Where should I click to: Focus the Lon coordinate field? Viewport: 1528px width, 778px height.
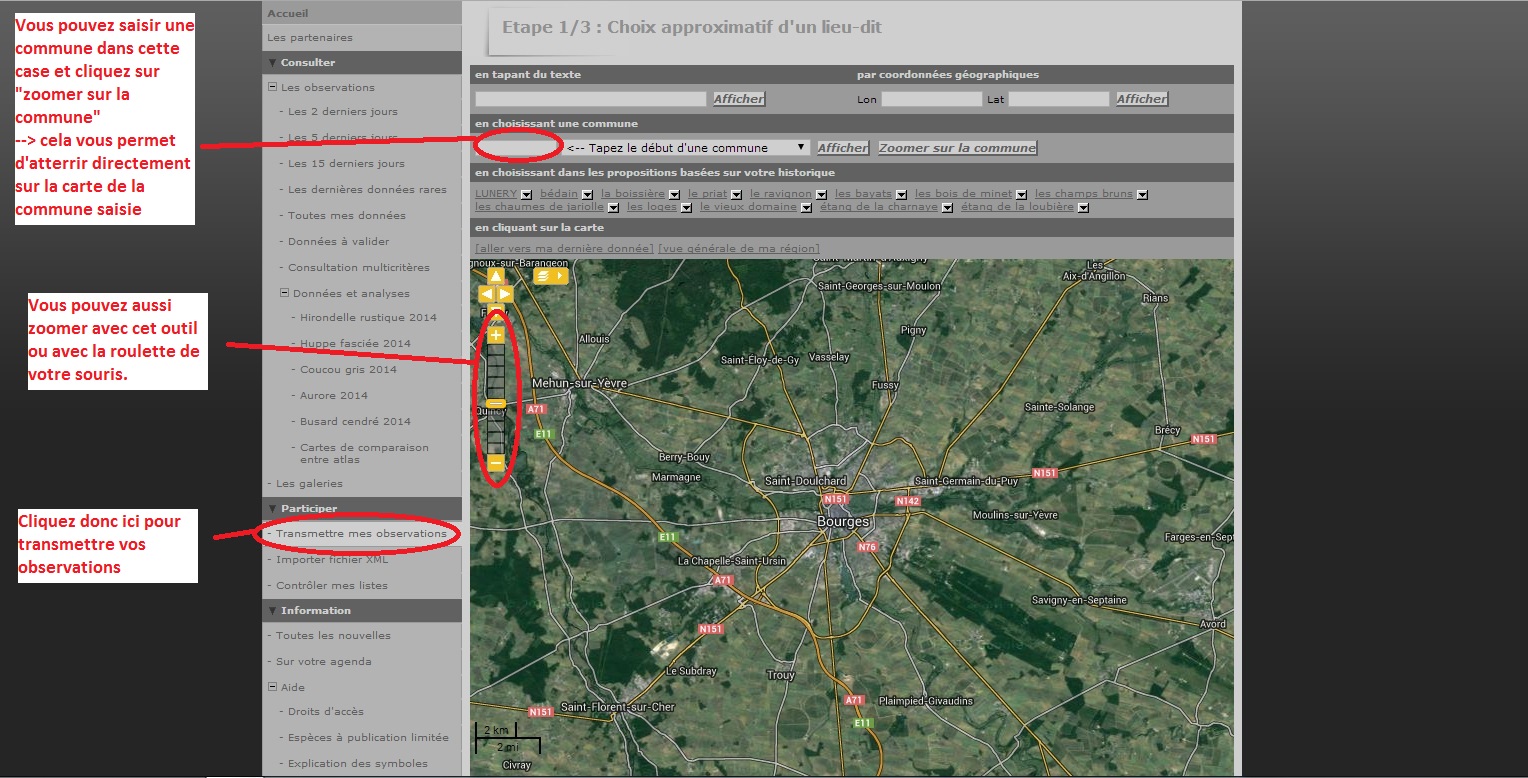click(932, 99)
